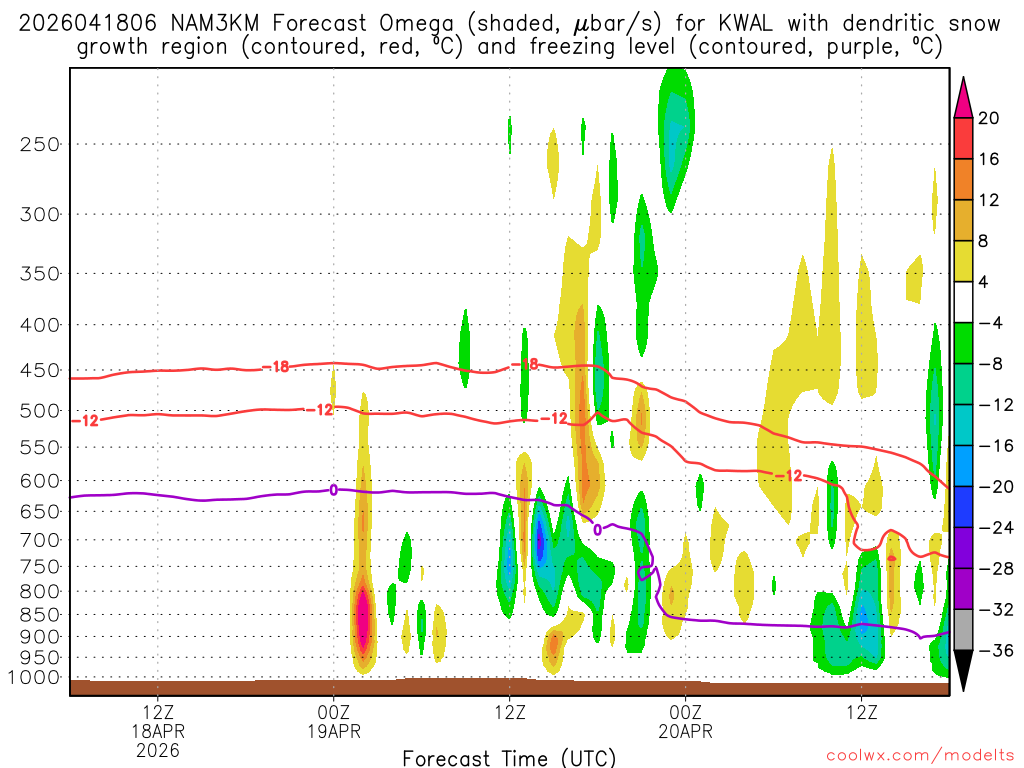The image size is (1024, 768).
Task: Select the gray colorbar segment between -36 and -32
Action: pos(964,630)
